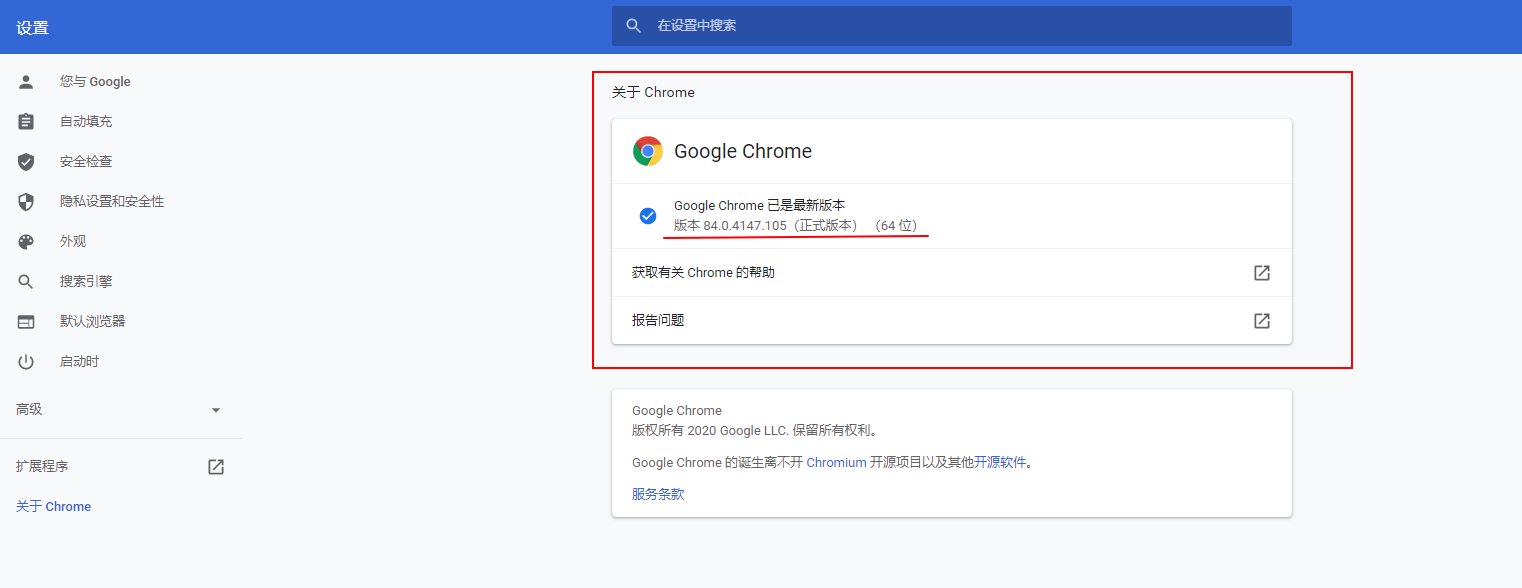
Task: Click the power icon for 启动时
Action: pos(26,362)
